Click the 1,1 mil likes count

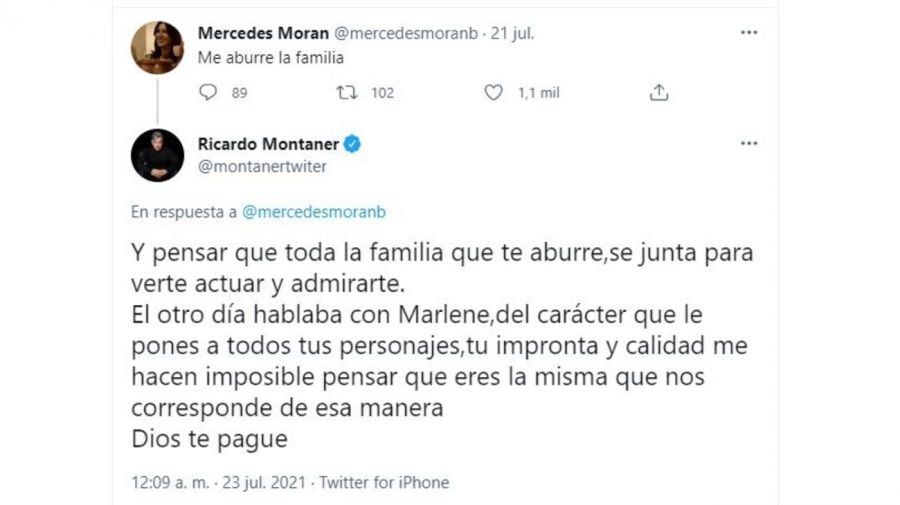(539, 93)
